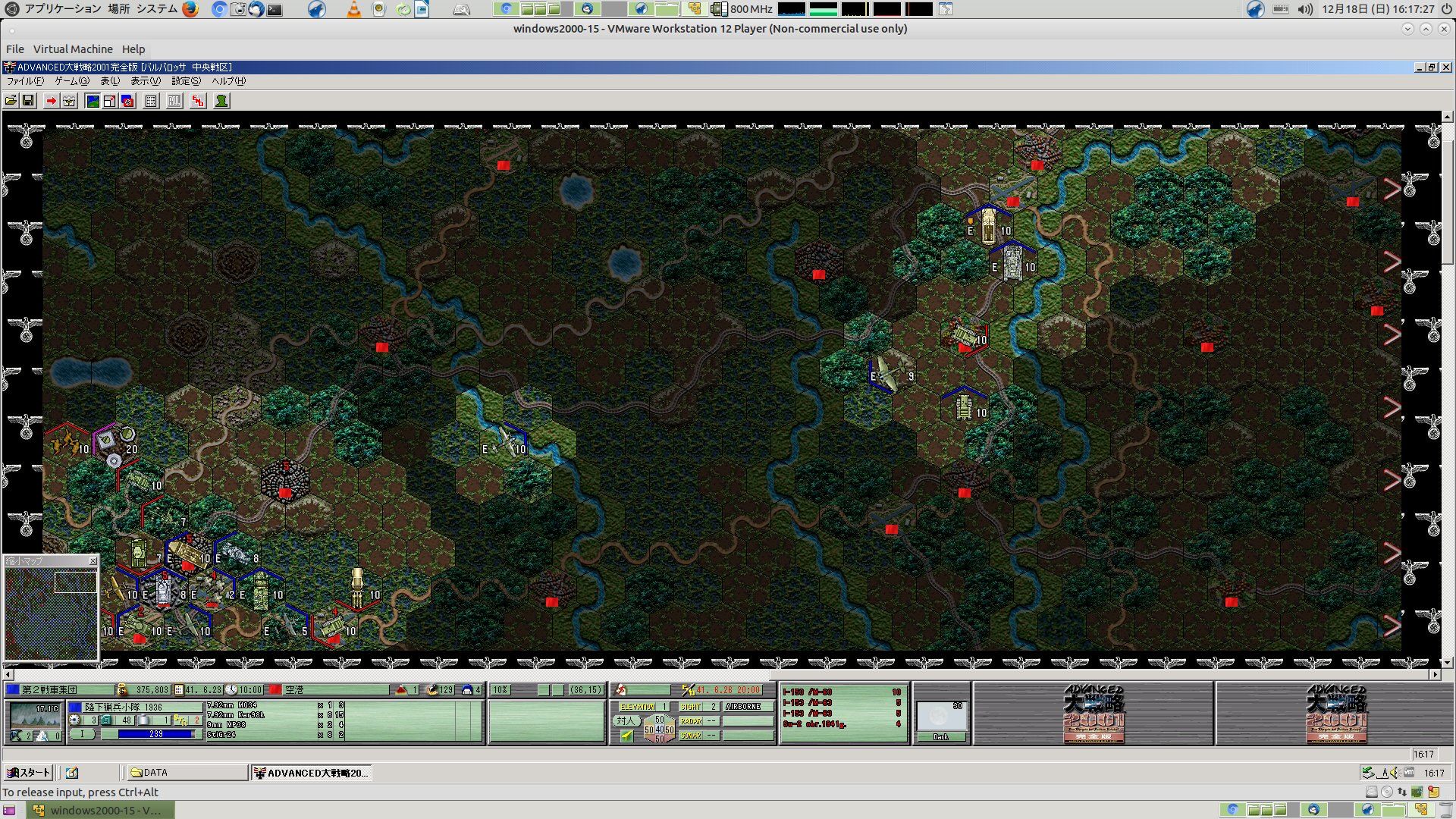Click the Windows スタート button
The width and height of the screenshot is (1456, 819).
(x=28, y=773)
